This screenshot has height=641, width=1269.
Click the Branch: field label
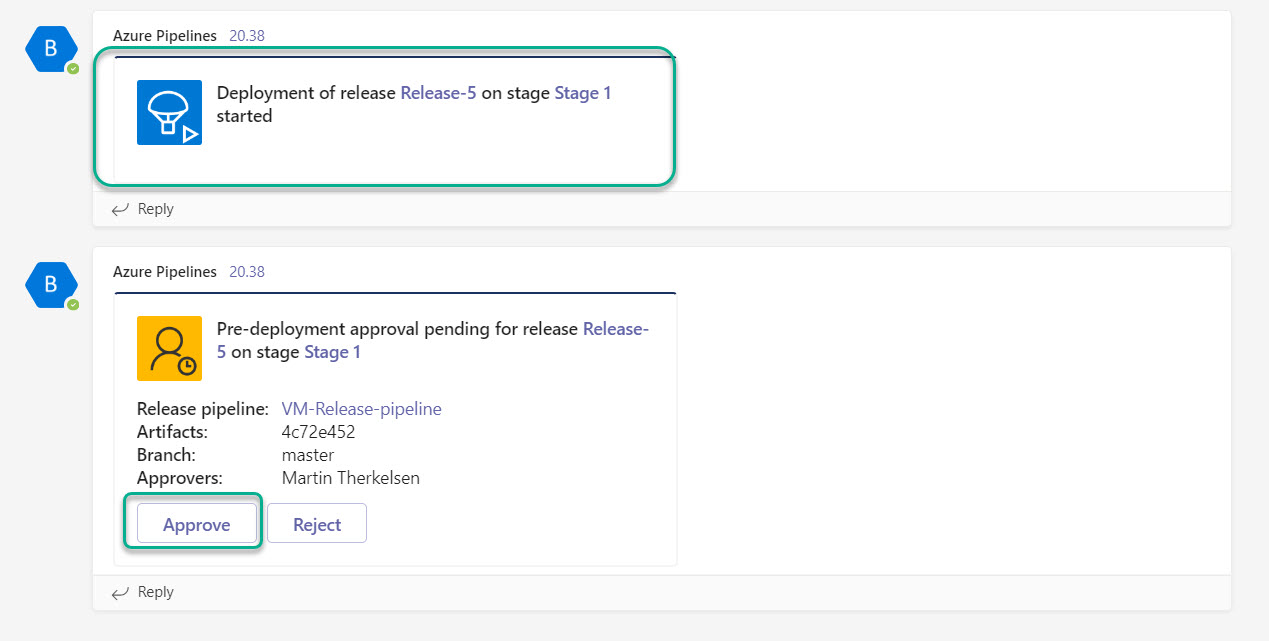click(x=166, y=455)
